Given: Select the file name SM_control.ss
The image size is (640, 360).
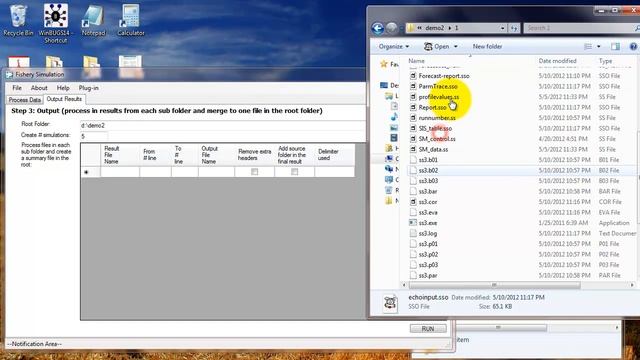Looking at the screenshot, I should coord(437,139).
